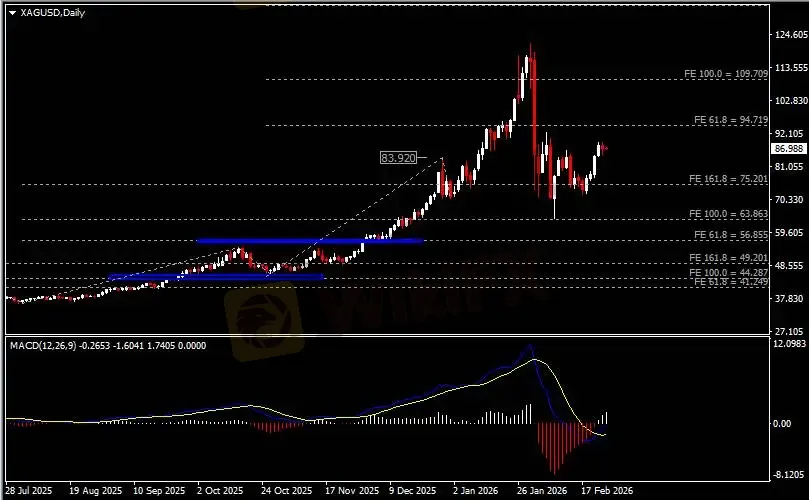Click the FE 61.8 = 94.719 label
Image resolution: width=809 pixels, height=500 pixels.
pyautogui.click(x=731, y=120)
